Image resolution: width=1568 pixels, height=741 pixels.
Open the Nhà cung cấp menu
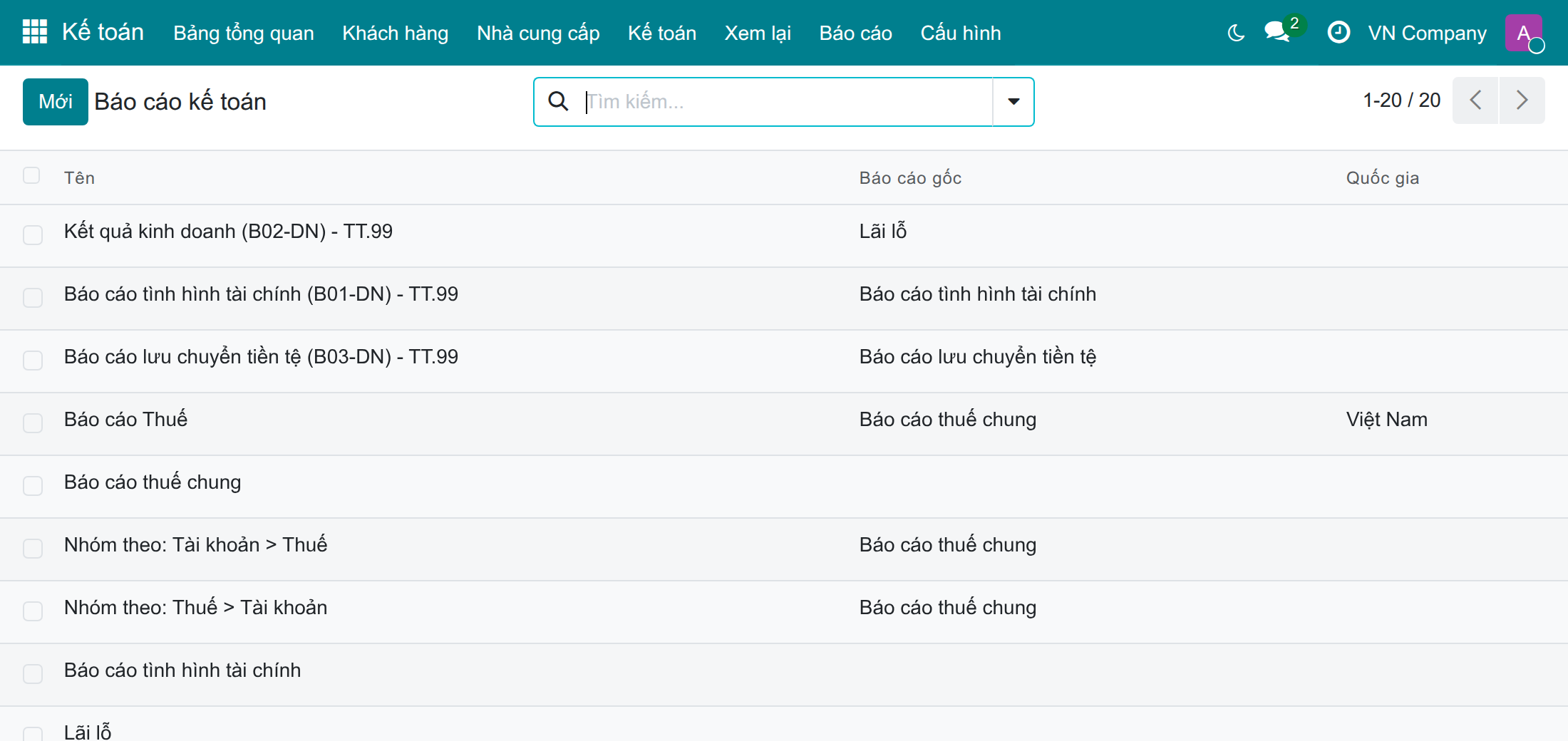click(538, 33)
